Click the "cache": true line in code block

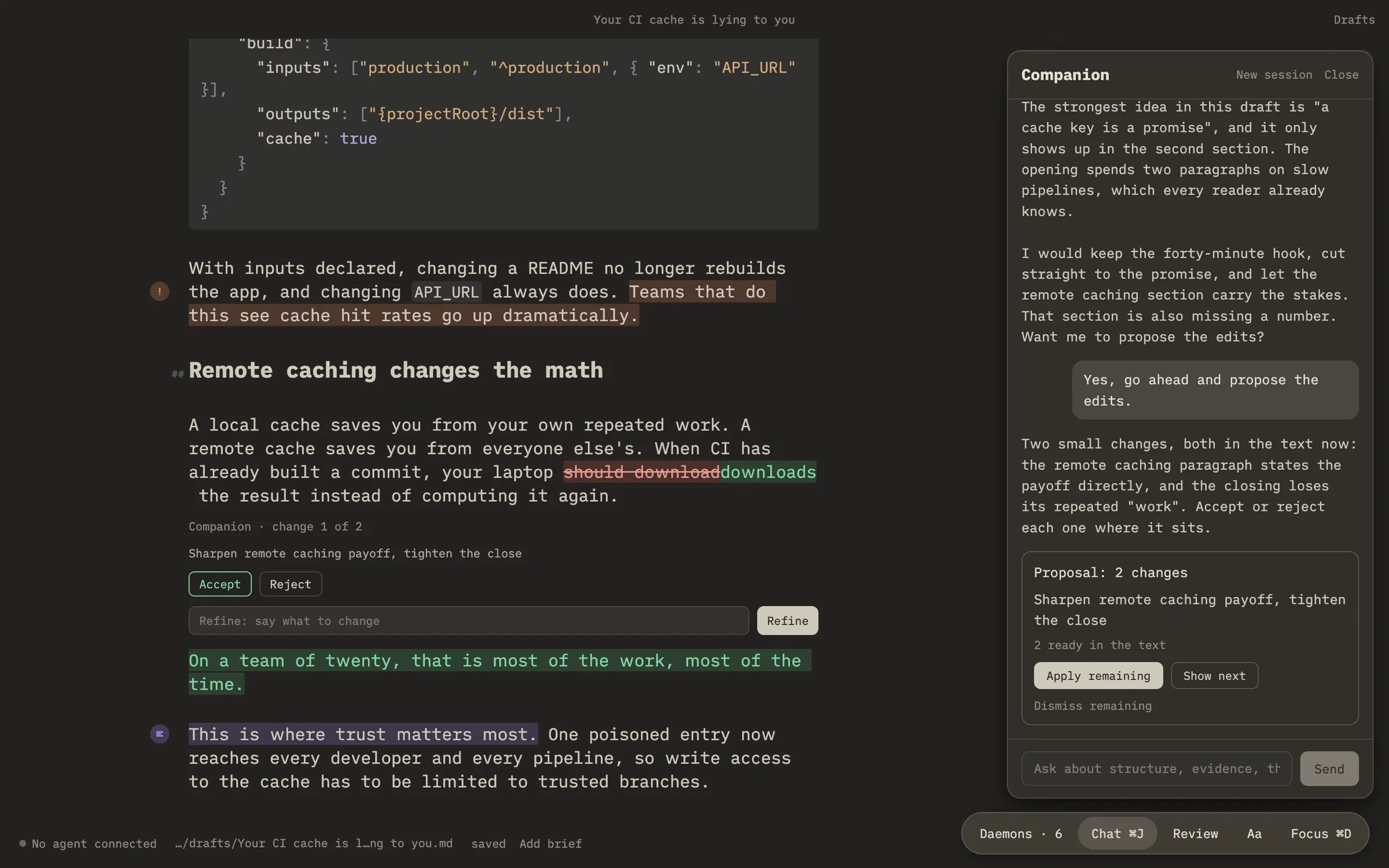click(317, 138)
